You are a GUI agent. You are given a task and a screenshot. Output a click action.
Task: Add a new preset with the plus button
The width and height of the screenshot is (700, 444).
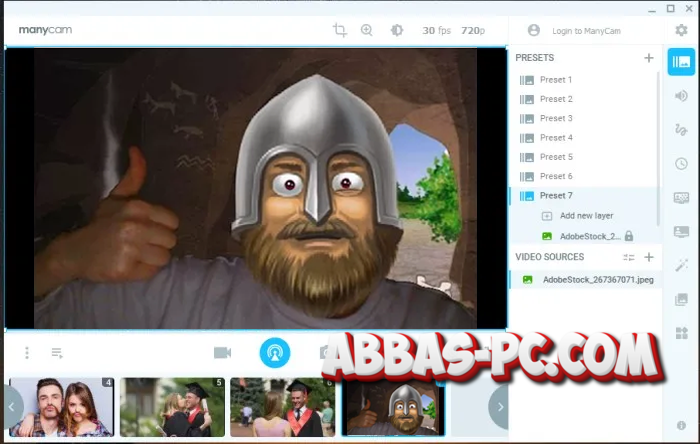click(648, 58)
